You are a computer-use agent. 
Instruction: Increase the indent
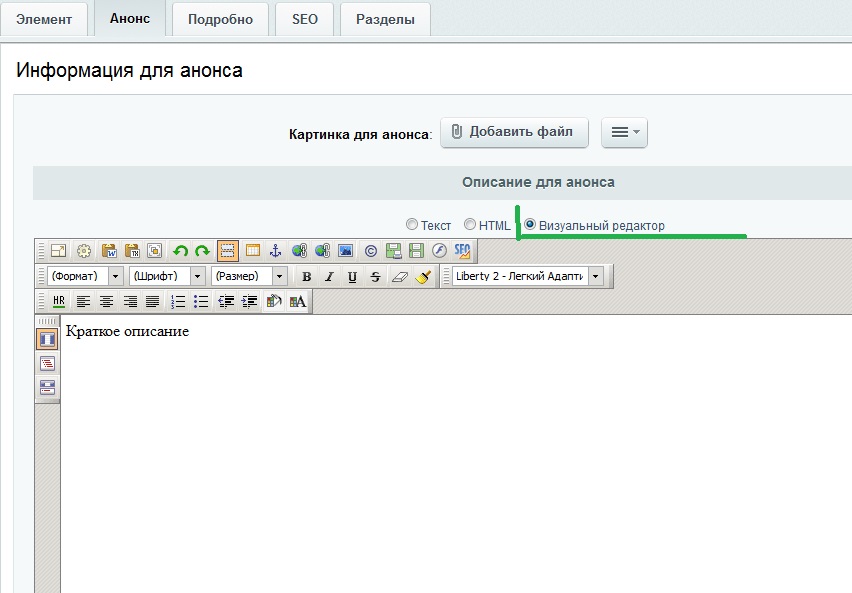click(x=249, y=301)
